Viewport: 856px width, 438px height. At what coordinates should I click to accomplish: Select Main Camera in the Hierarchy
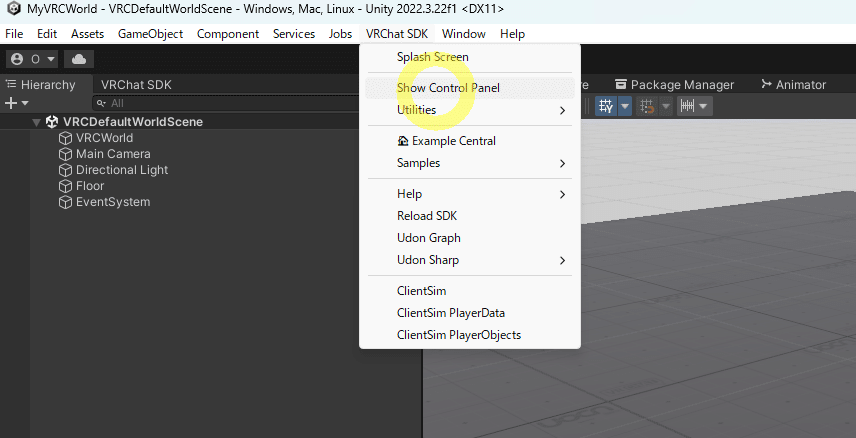click(x=113, y=154)
